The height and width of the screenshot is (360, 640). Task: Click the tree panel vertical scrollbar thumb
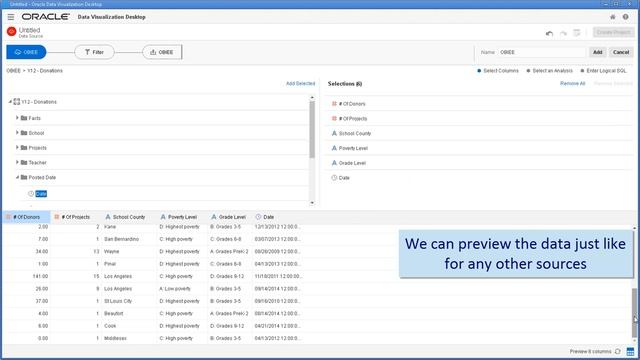pos(312,129)
